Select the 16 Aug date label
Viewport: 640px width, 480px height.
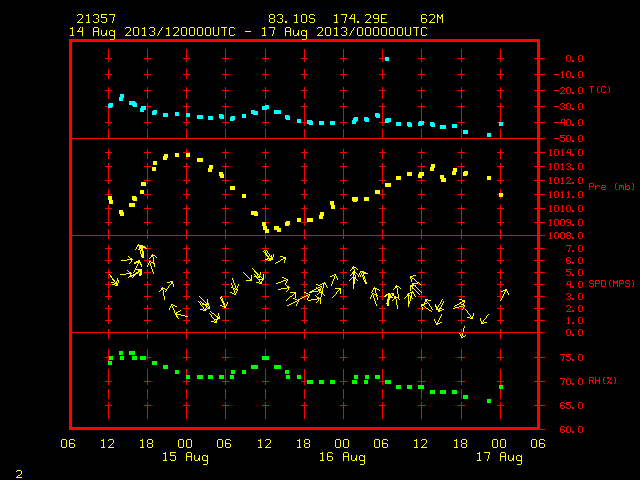coord(342,457)
